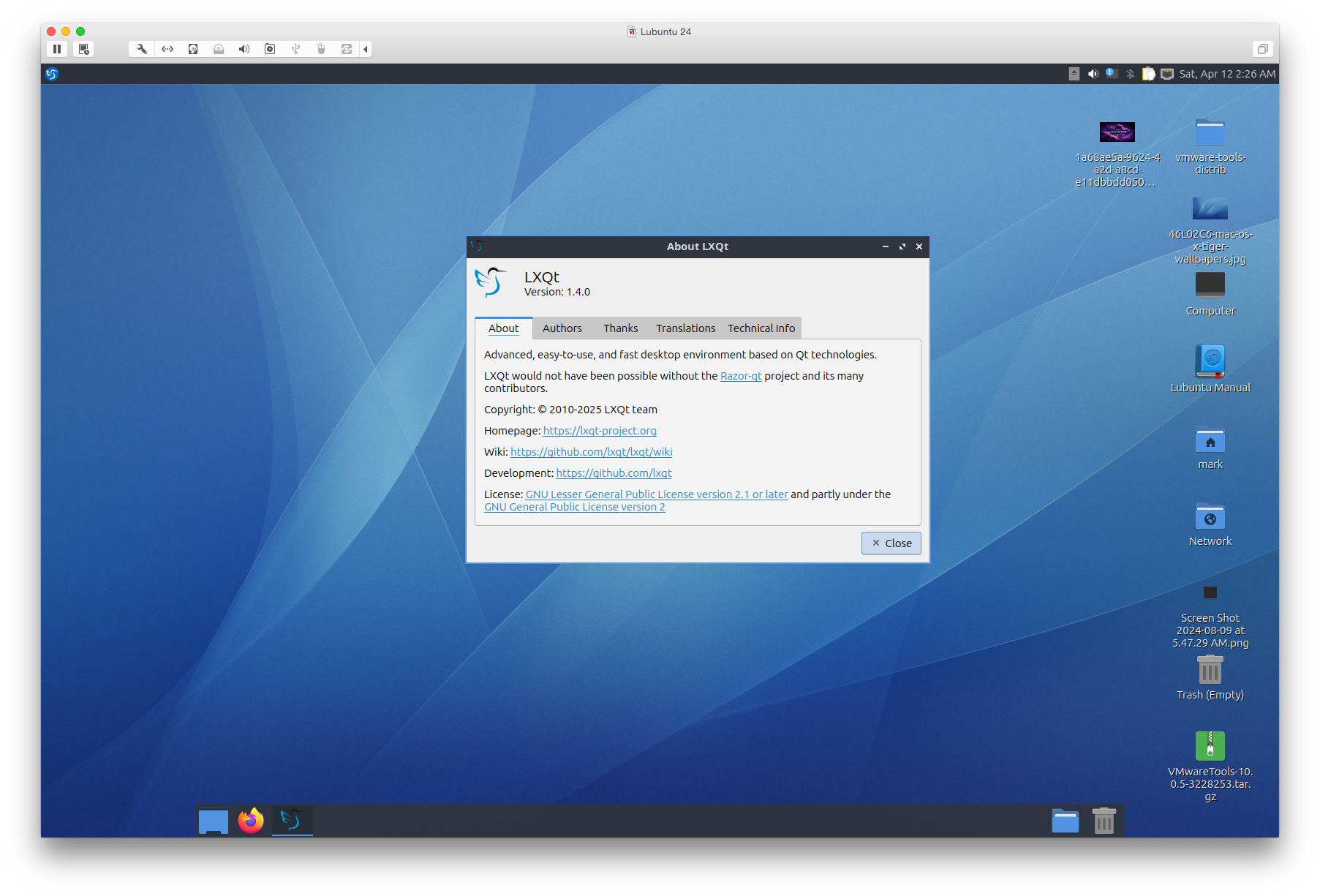Open the panel volume control
Viewport: 1320px width, 896px height.
[1093, 74]
